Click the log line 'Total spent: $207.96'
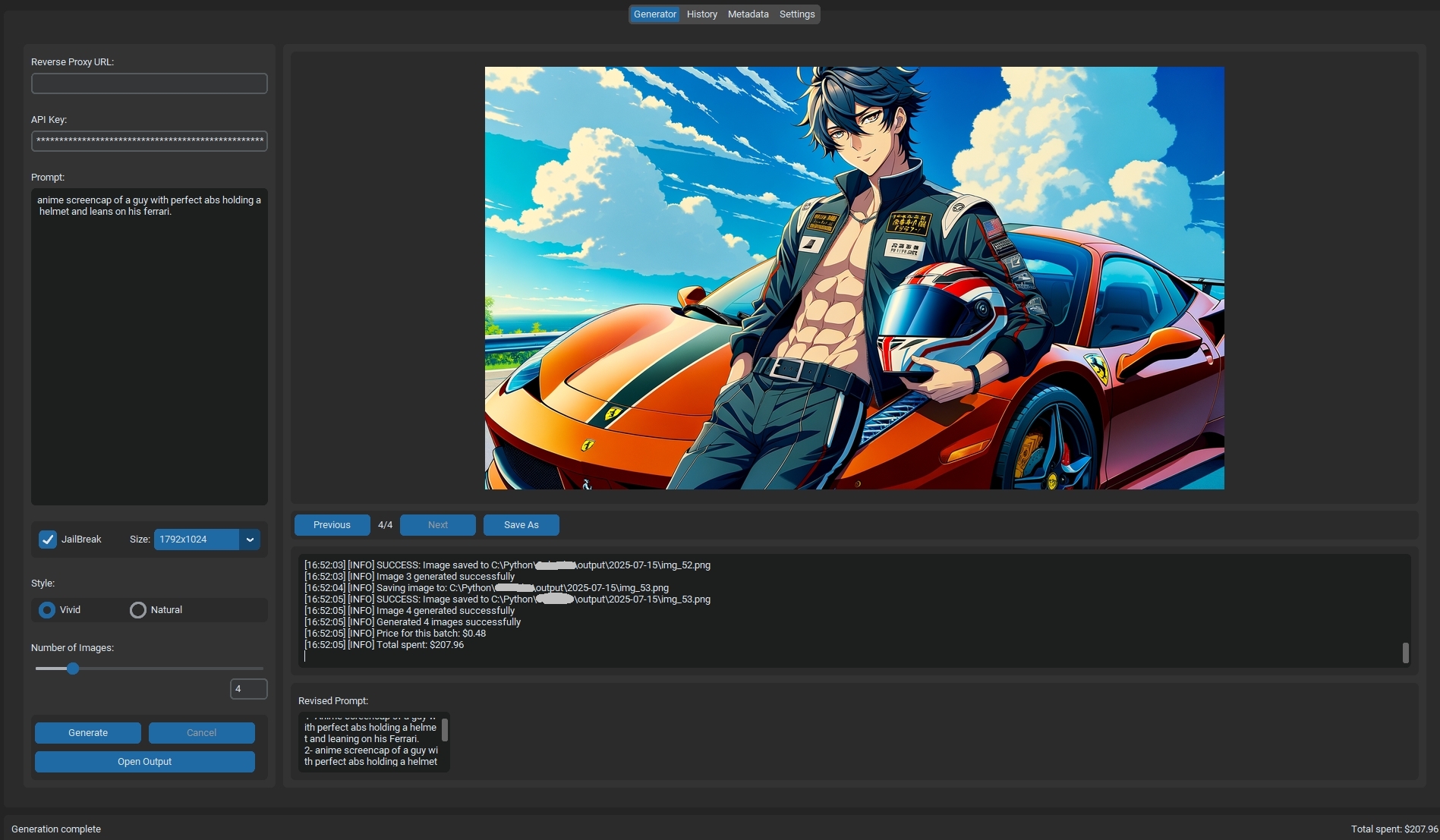1440x840 pixels. click(384, 645)
